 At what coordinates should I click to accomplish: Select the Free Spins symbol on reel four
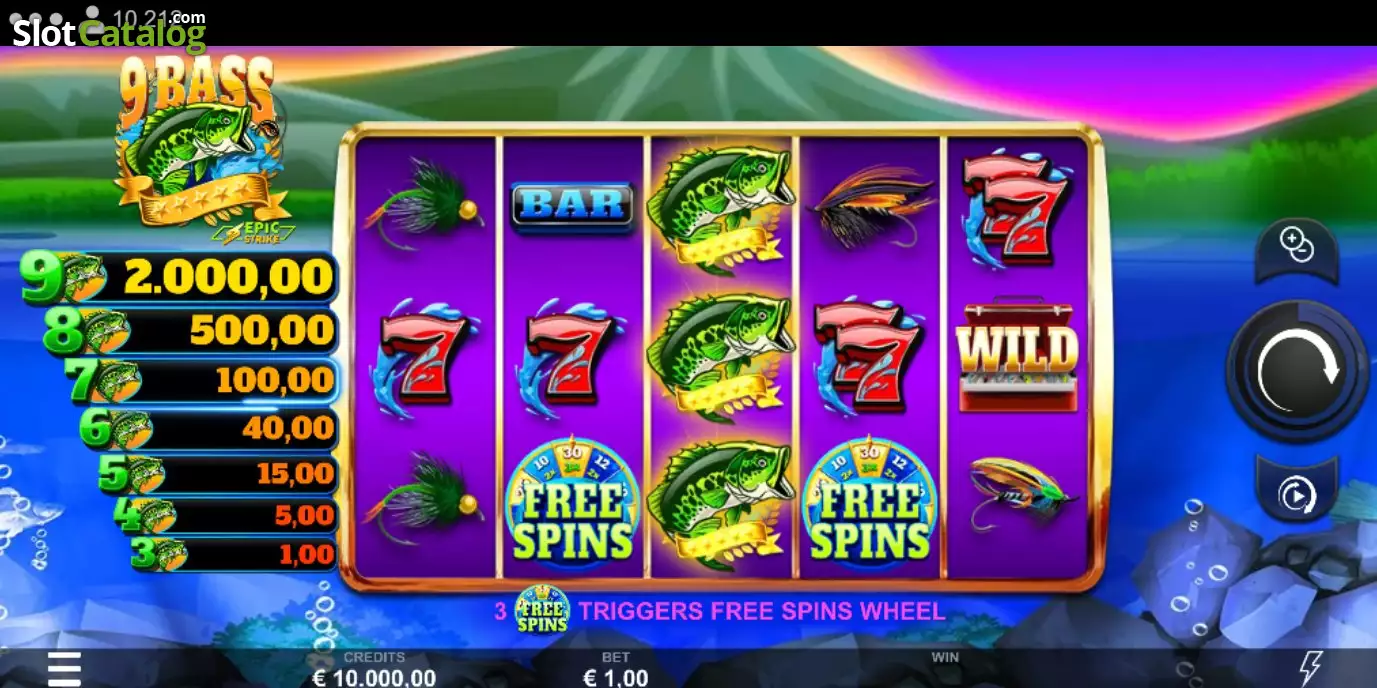tap(869, 499)
